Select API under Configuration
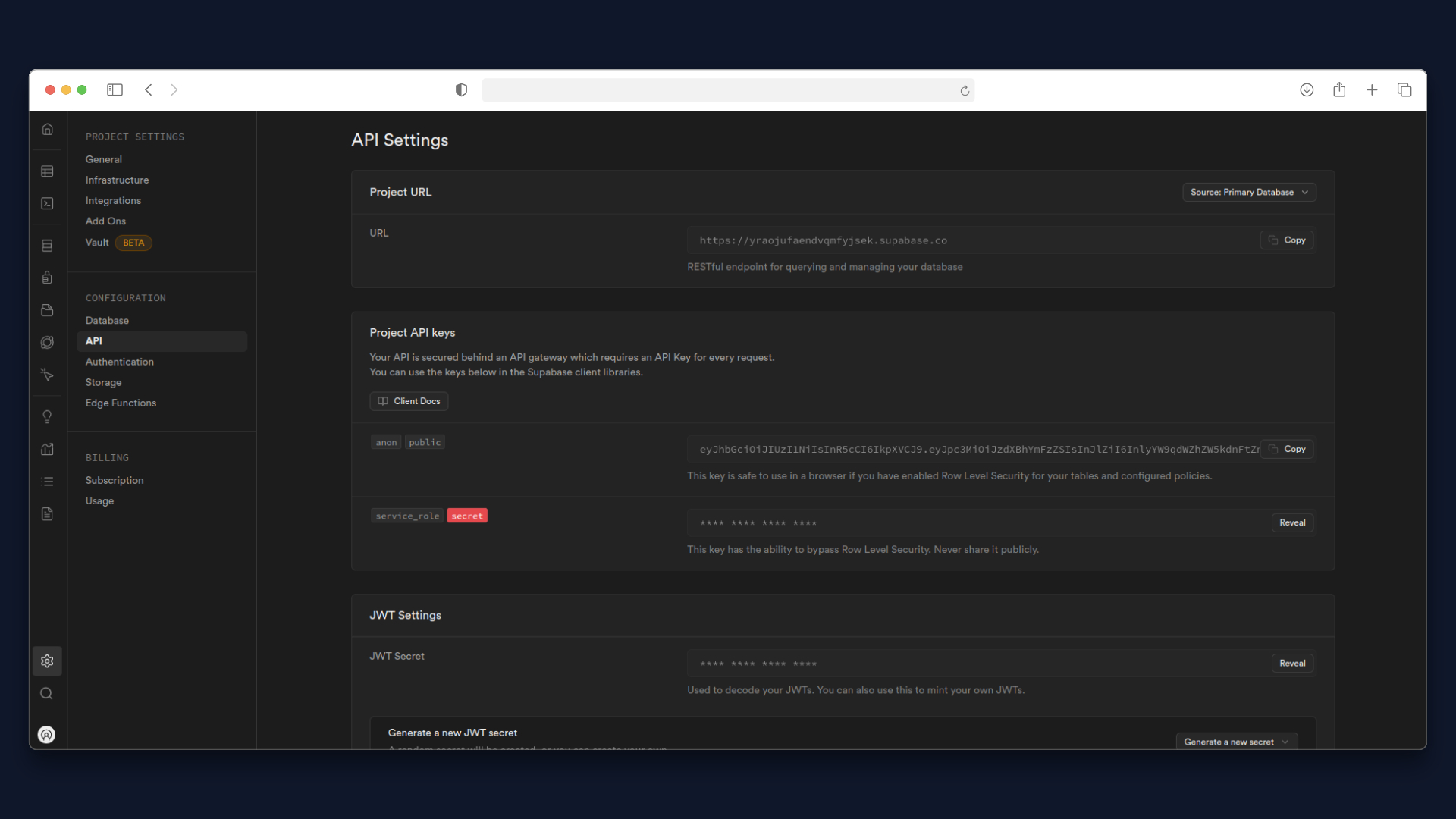Image resolution: width=1456 pixels, height=819 pixels. (x=162, y=341)
